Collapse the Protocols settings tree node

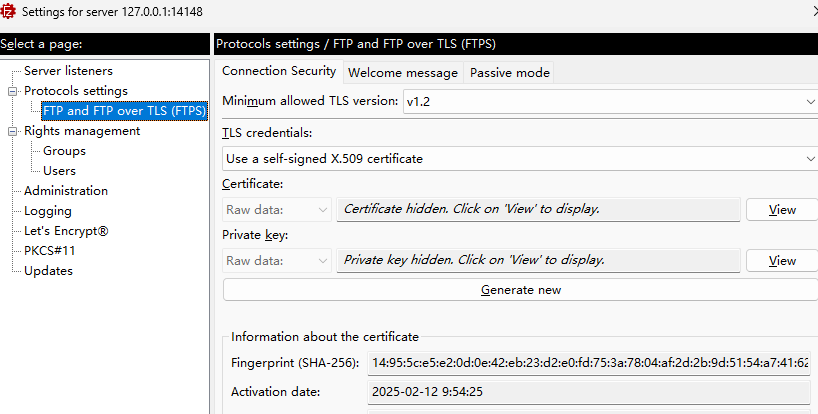(x=13, y=91)
